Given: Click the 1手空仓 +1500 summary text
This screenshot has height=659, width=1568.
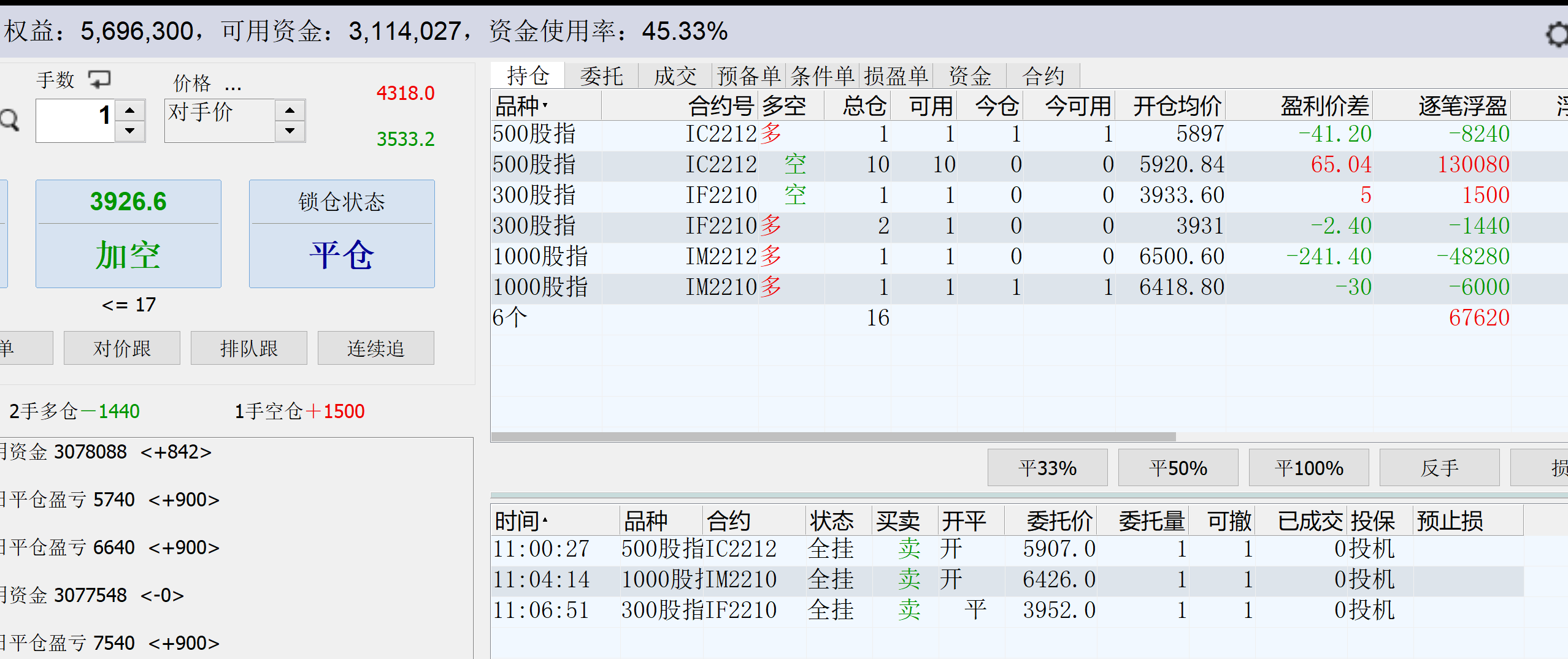Looking at the screenshot, I should (300, 411).
